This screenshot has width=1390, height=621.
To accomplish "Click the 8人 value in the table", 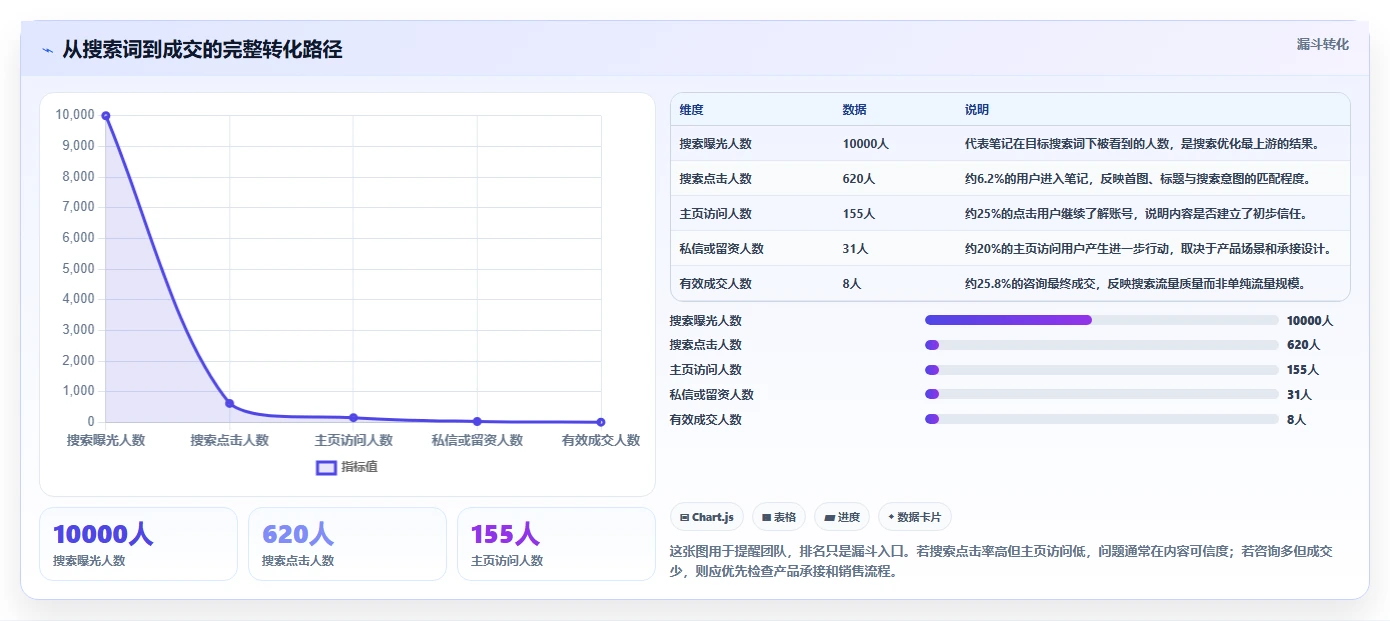I will tap(852, 284).
